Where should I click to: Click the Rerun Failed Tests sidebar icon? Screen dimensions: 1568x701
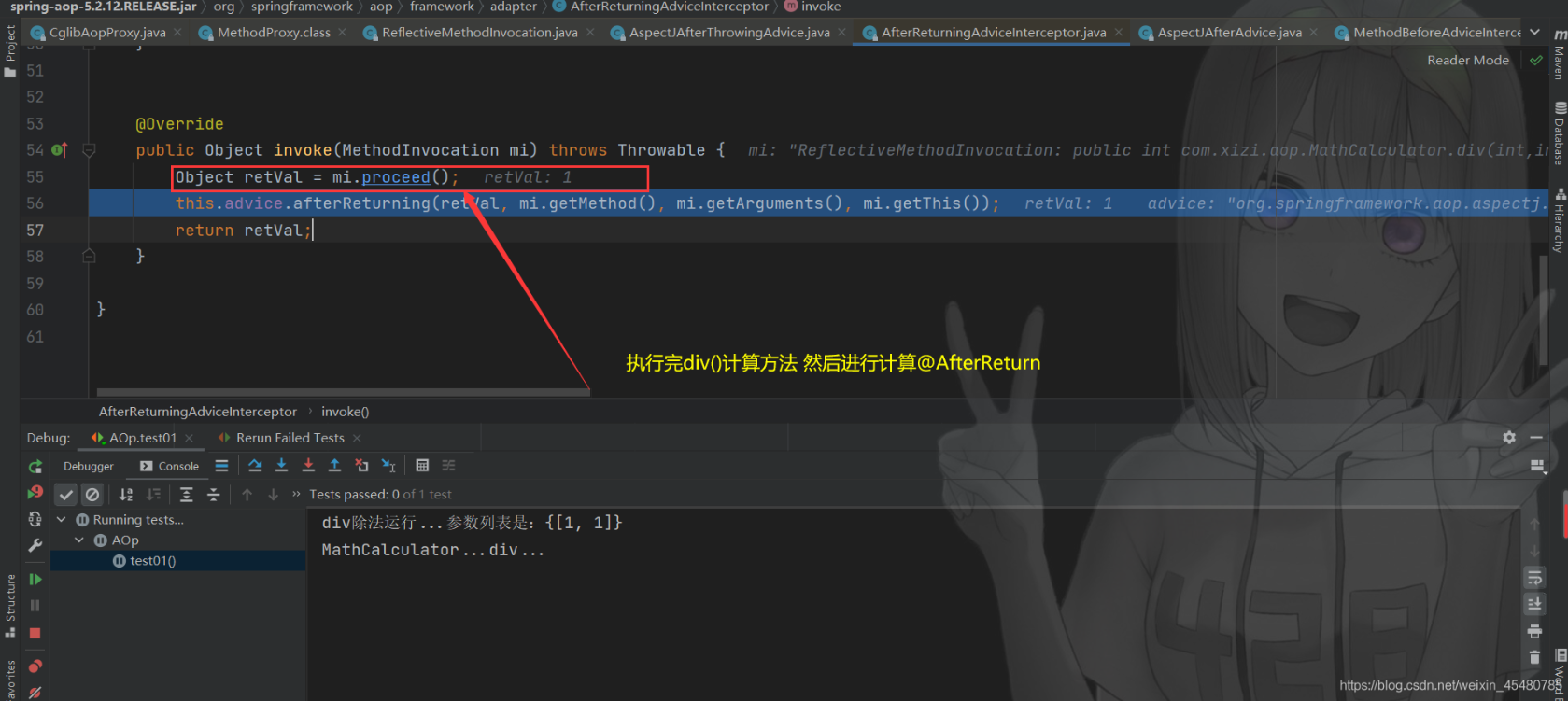(35, 492)
